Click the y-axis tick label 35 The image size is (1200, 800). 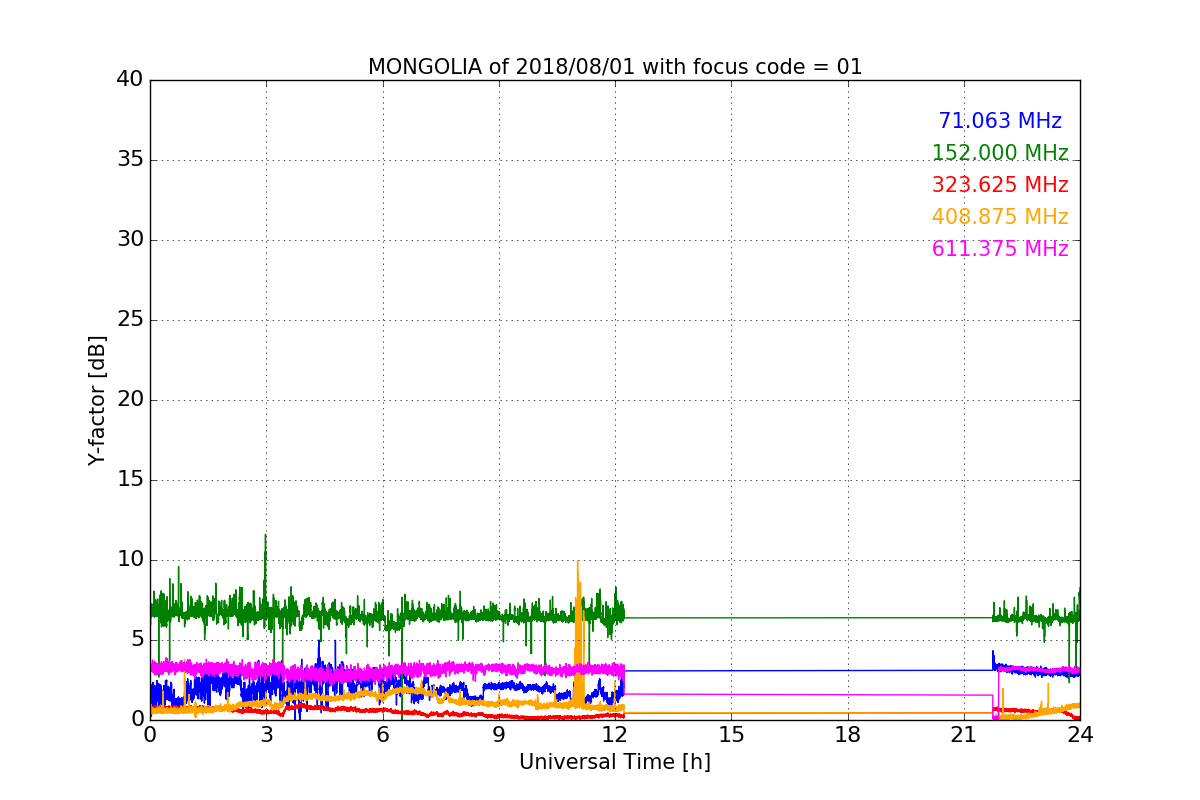(130, 160)
